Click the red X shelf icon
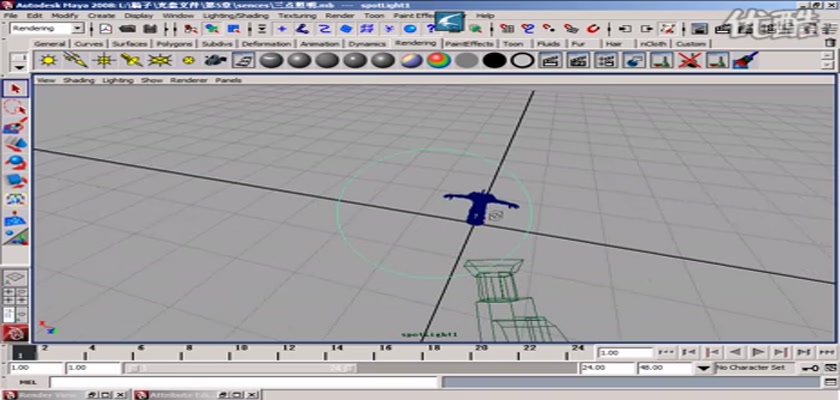 690,60
